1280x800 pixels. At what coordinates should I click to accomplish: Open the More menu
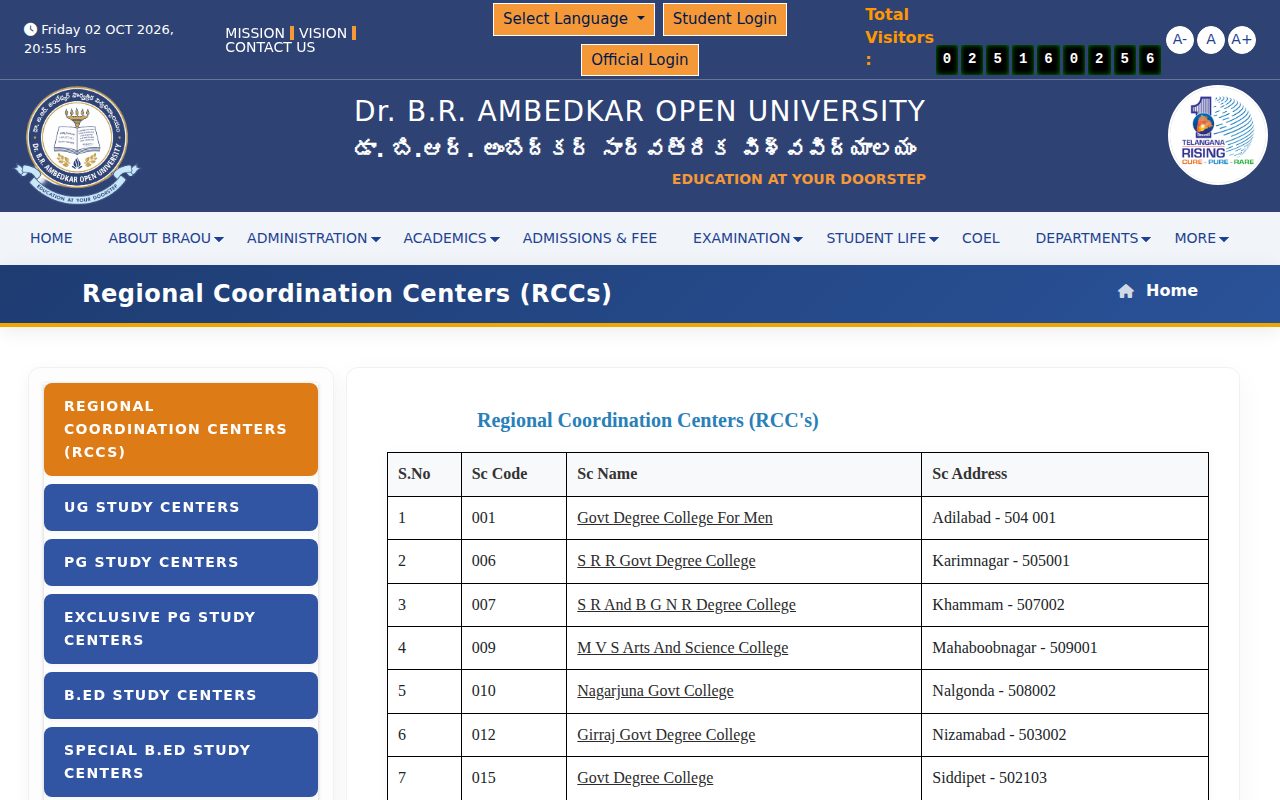(1202, 238)
